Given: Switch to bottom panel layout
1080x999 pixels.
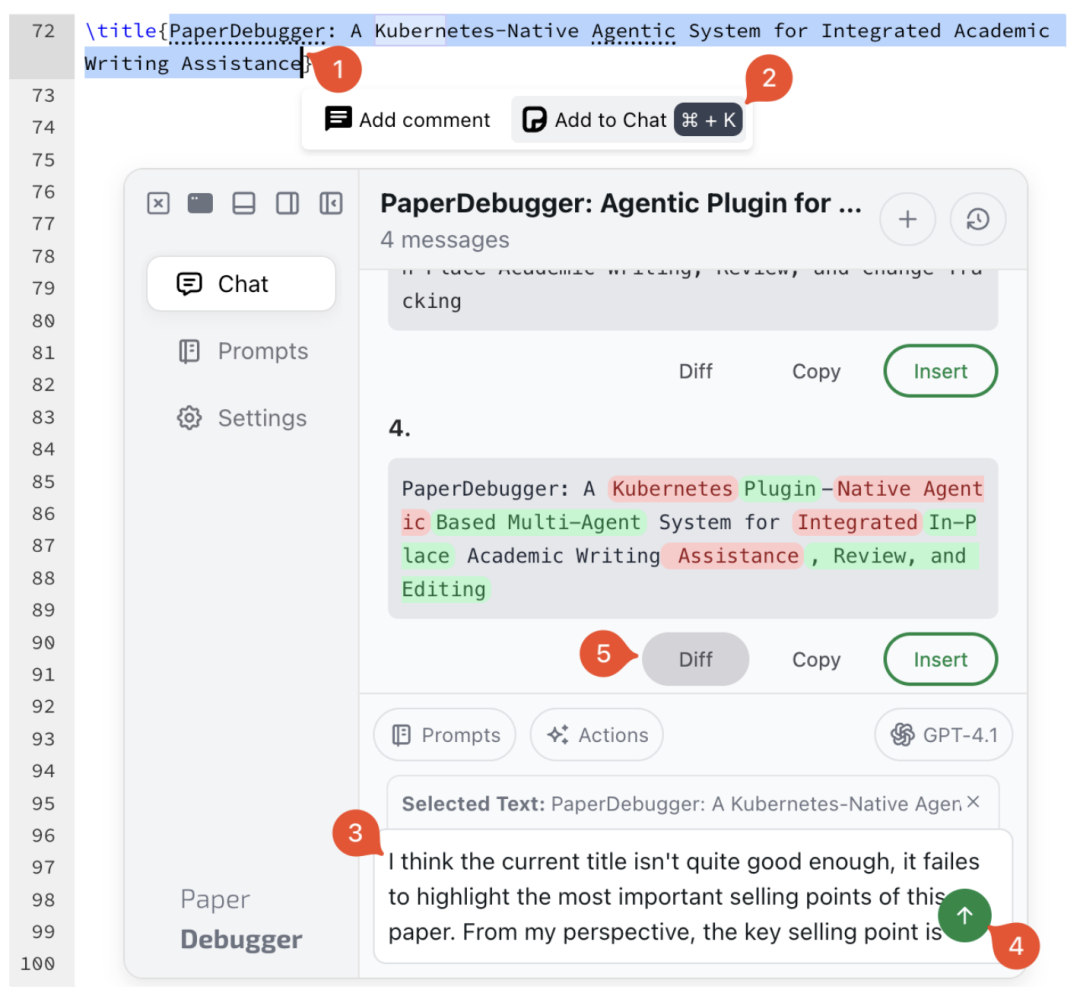Looking at the screenshot, I should coord(244,203).
